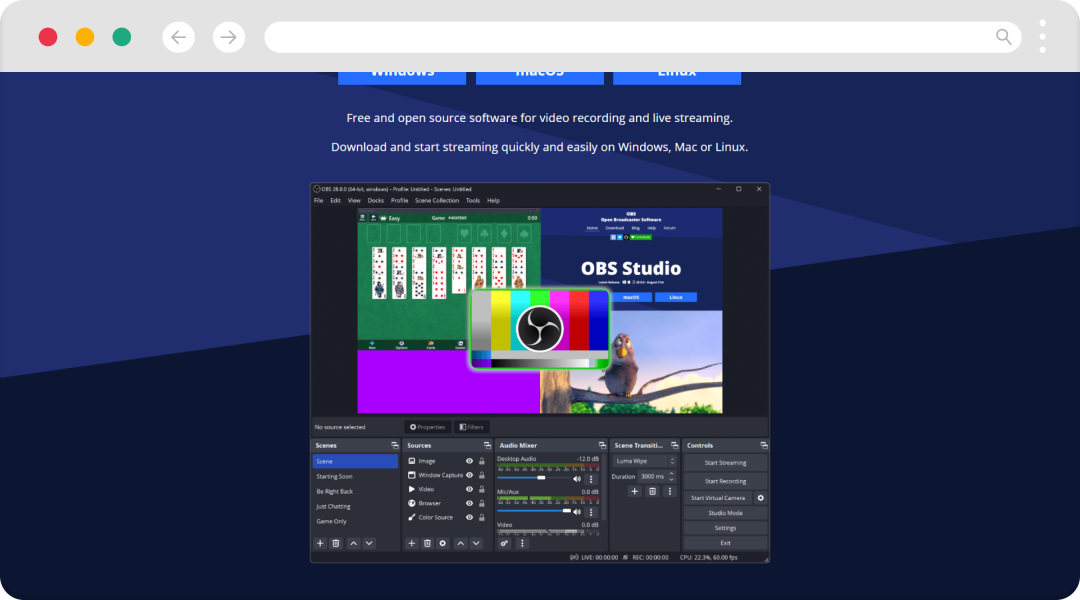Open advanced audio properties gears icon

click(504, 544)
